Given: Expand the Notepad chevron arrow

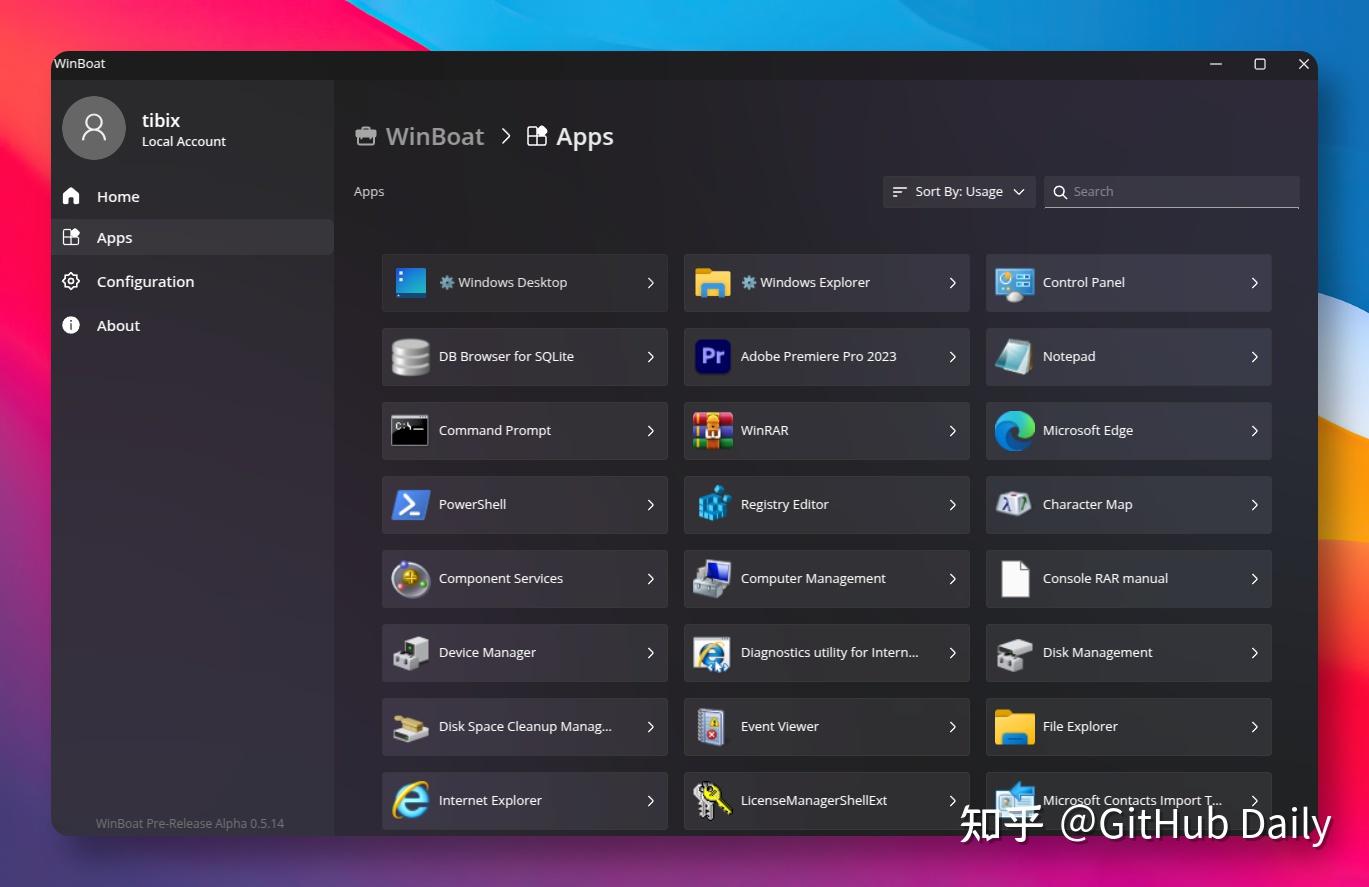Looking at the screenshot, I should [1254, 357].
